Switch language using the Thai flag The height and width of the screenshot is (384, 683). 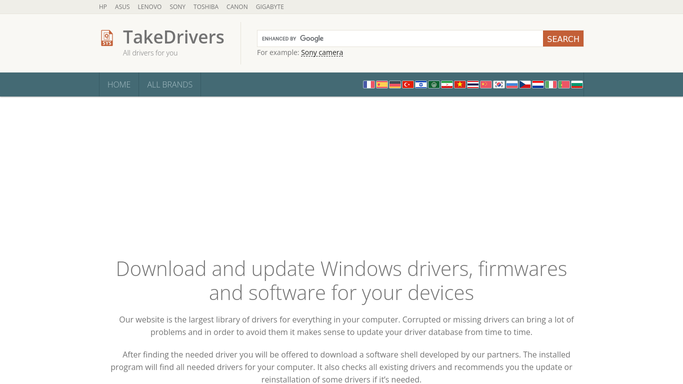(x=473, y=84)
